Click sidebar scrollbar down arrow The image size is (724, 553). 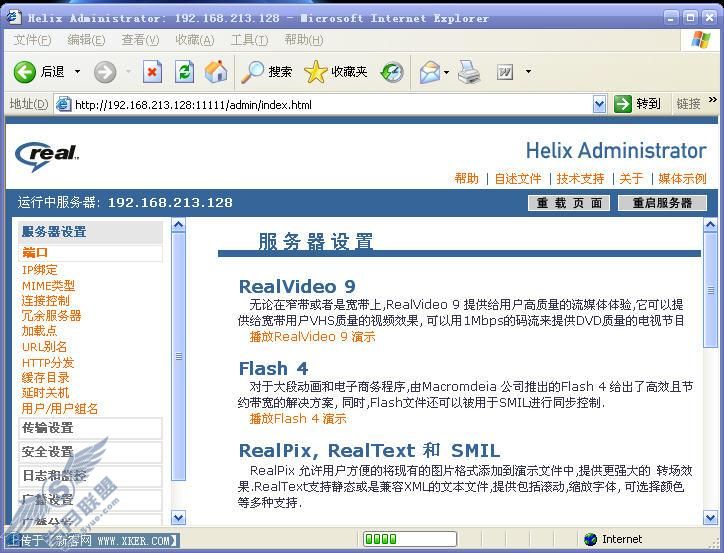click(x=178, y=517)
